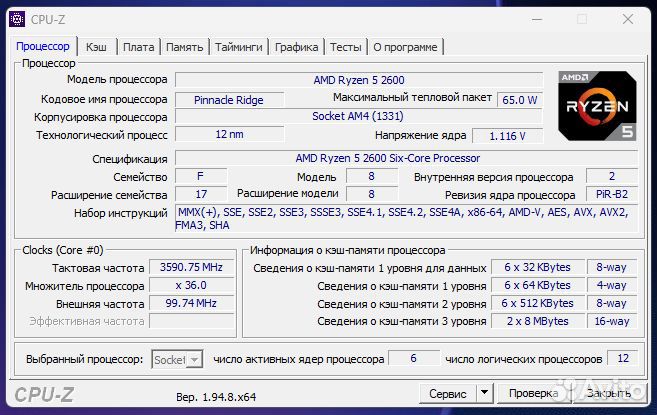Click the CPU-Z app icon in title bar
657x415 pixels.
(x=17, y=19)
